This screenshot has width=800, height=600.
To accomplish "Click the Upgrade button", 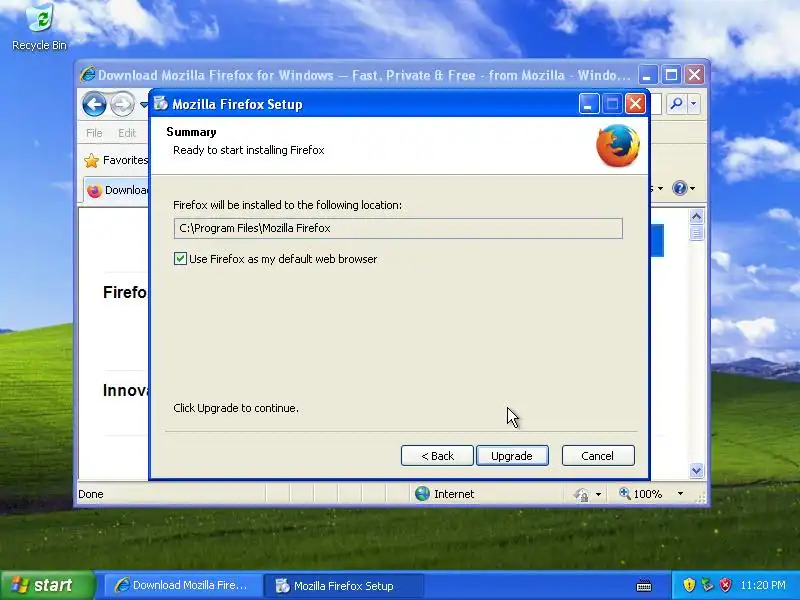I will click(x=512, y=456).
